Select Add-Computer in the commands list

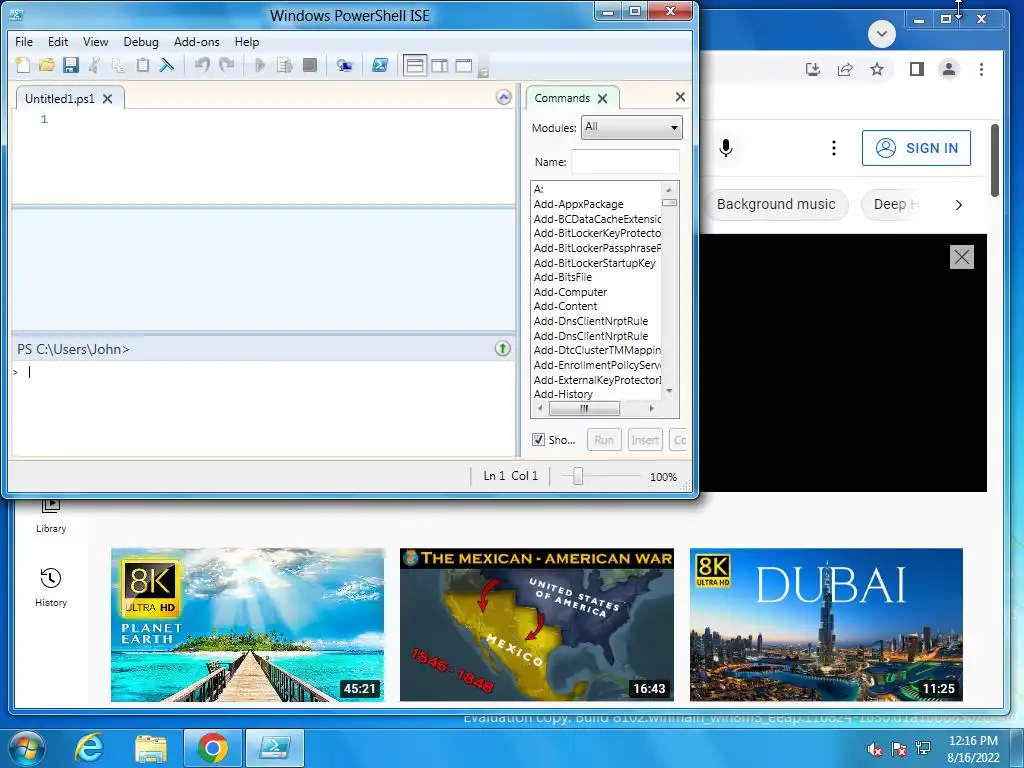(570, 292)
